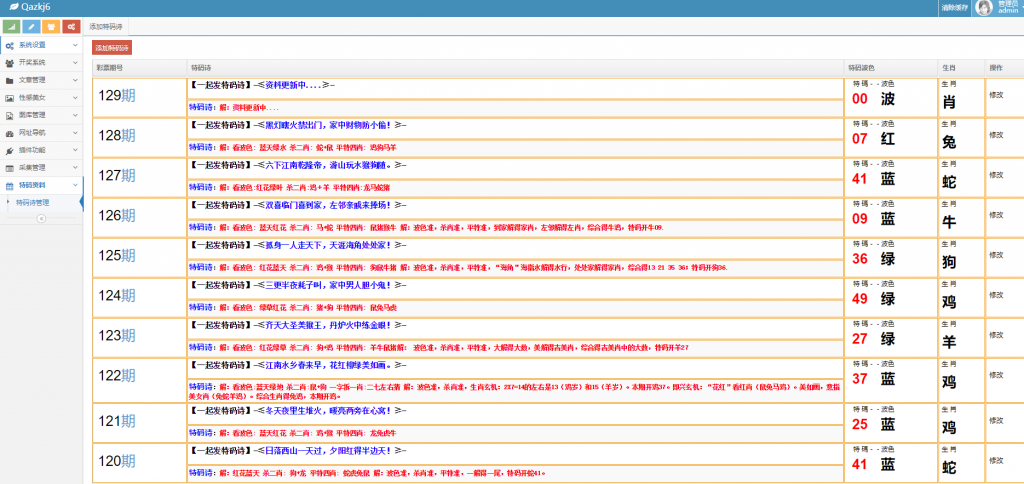The height and width of the screenshot is (484, 1024).
Task: Collapse the 特码资料 sidebar section
Action: pos(40,185)
